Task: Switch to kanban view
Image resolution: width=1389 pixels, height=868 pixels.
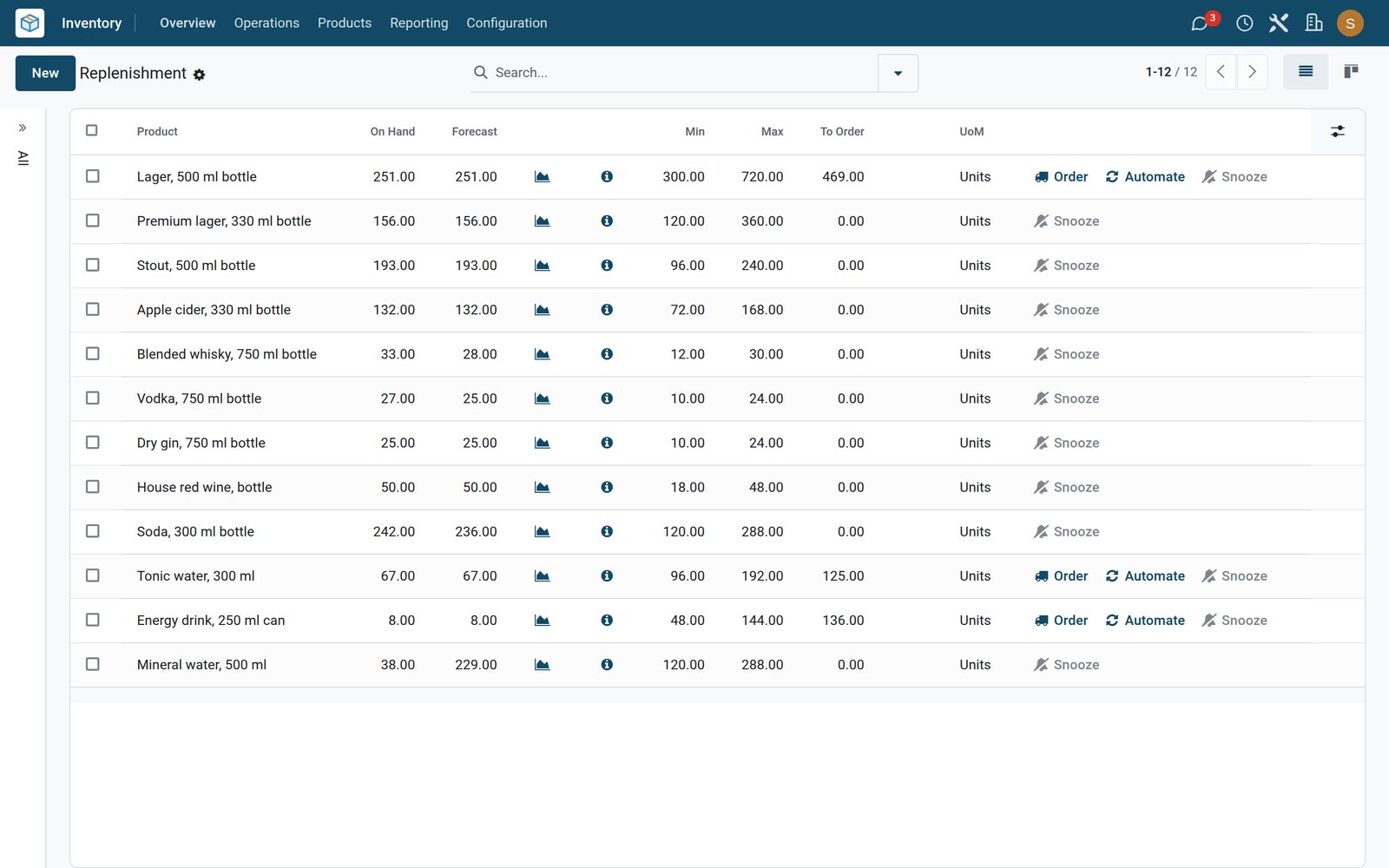Action: pos(1351,72)
